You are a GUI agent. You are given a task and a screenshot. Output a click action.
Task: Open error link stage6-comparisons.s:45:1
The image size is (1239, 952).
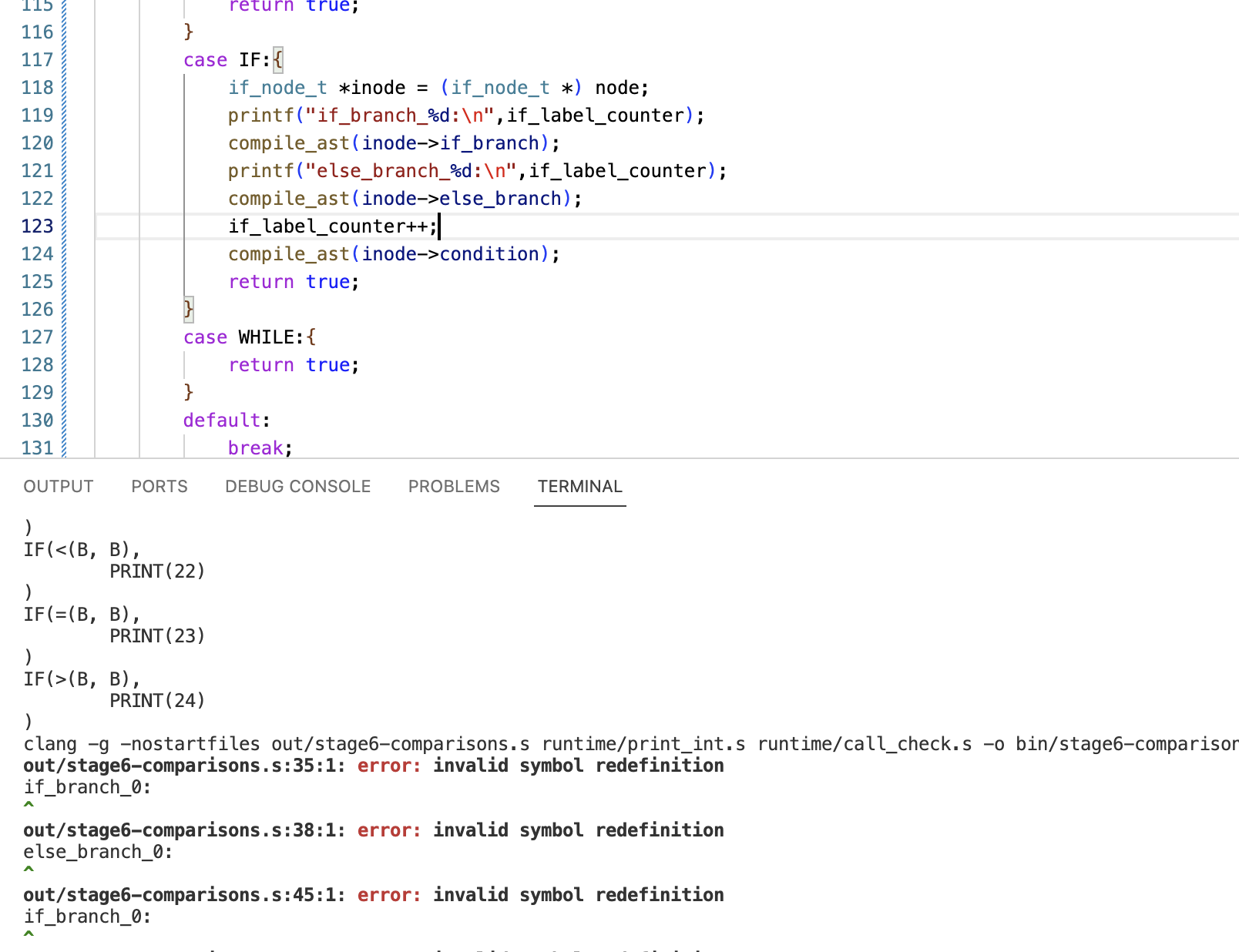pyautogui.click(x=183, y=895)
